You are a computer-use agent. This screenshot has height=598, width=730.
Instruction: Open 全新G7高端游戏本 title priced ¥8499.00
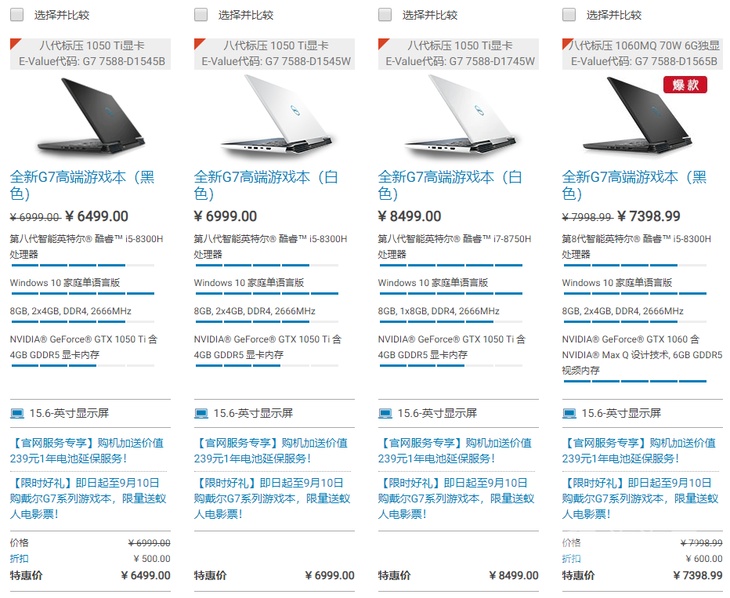coord(450,185)
